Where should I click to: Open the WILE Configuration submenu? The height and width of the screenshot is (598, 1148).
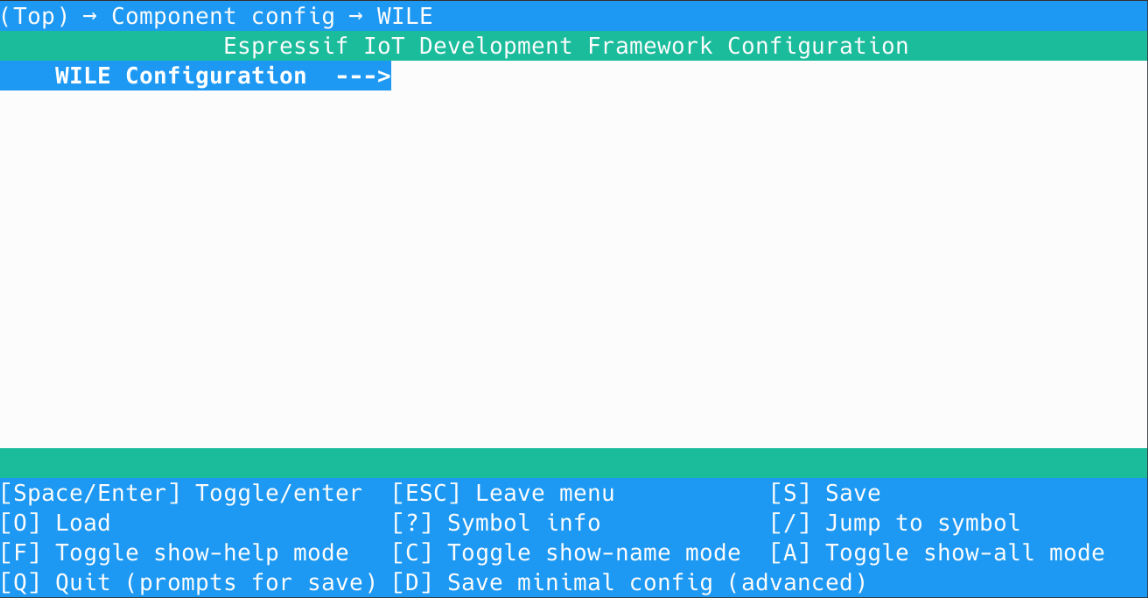pos(180,76)
